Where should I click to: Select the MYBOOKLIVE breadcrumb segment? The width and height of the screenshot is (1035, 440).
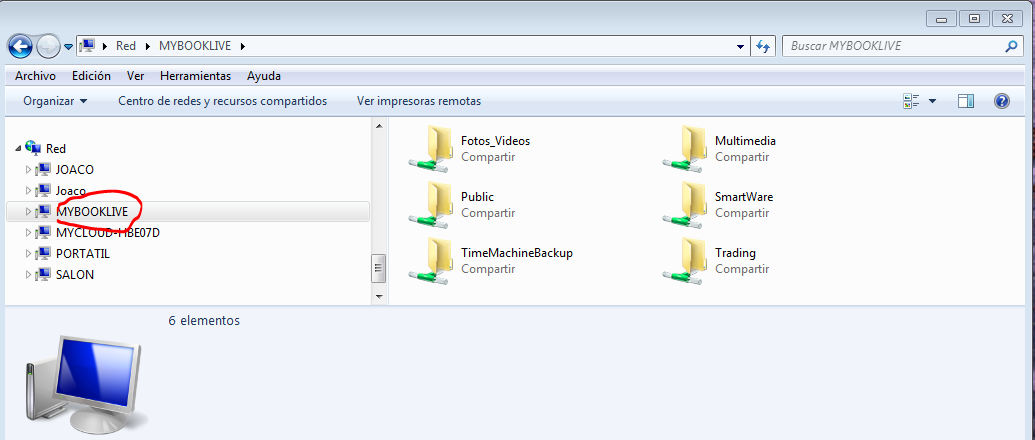196,46
